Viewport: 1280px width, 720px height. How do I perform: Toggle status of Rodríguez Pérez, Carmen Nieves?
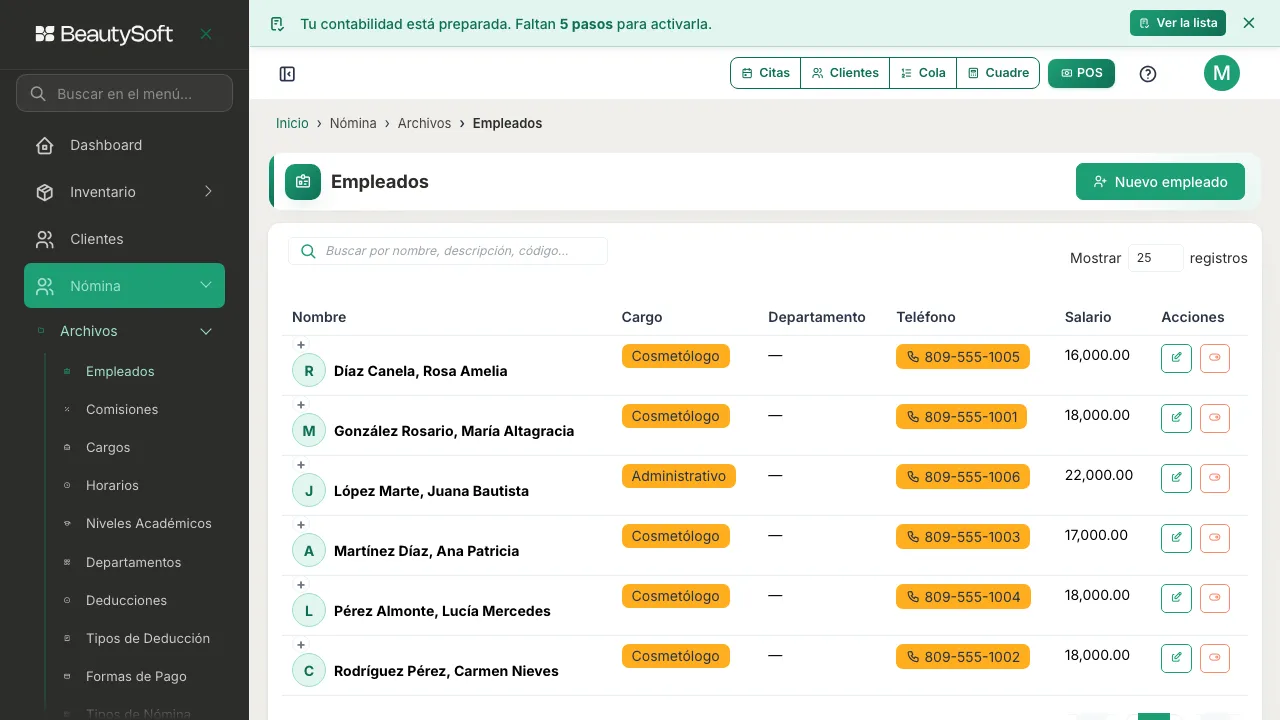1215,658
